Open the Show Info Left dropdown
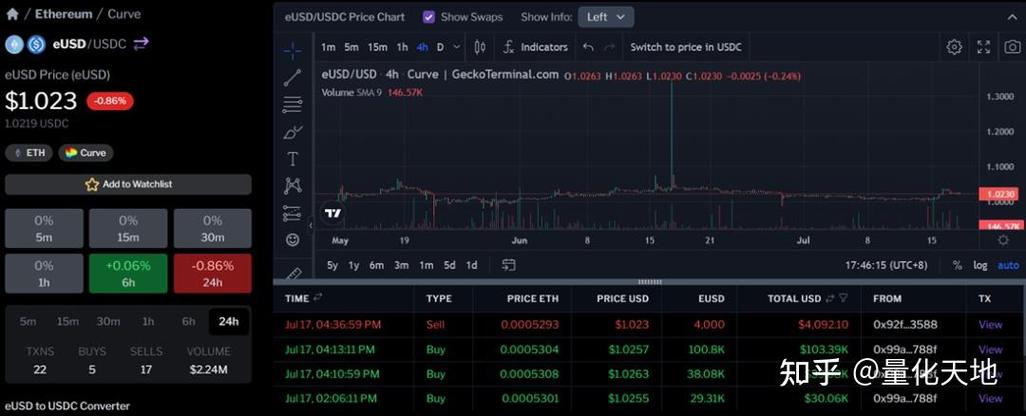Viewport: 1026px width, 416px height. 606,17
